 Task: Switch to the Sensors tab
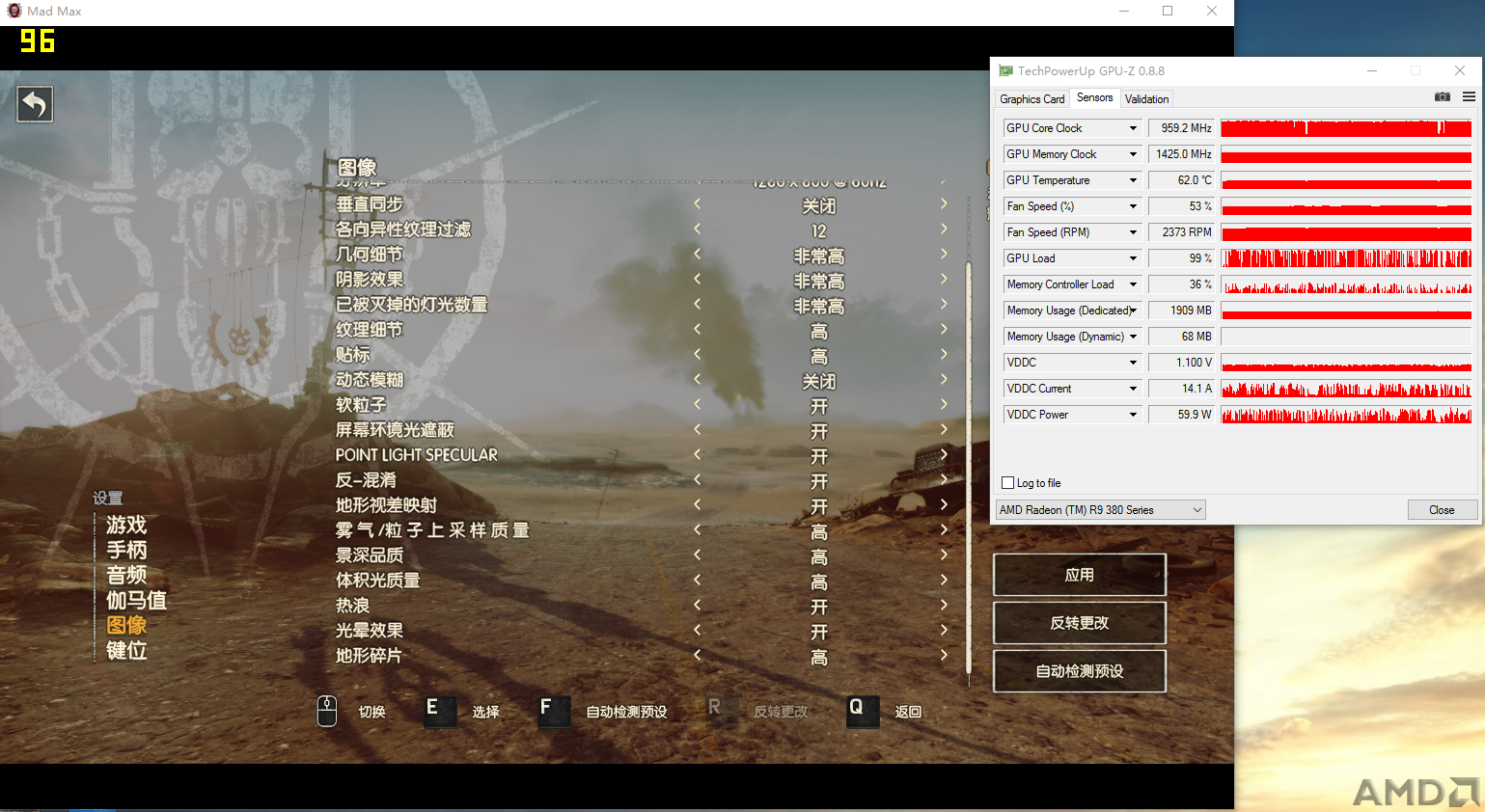[1094, 97]
